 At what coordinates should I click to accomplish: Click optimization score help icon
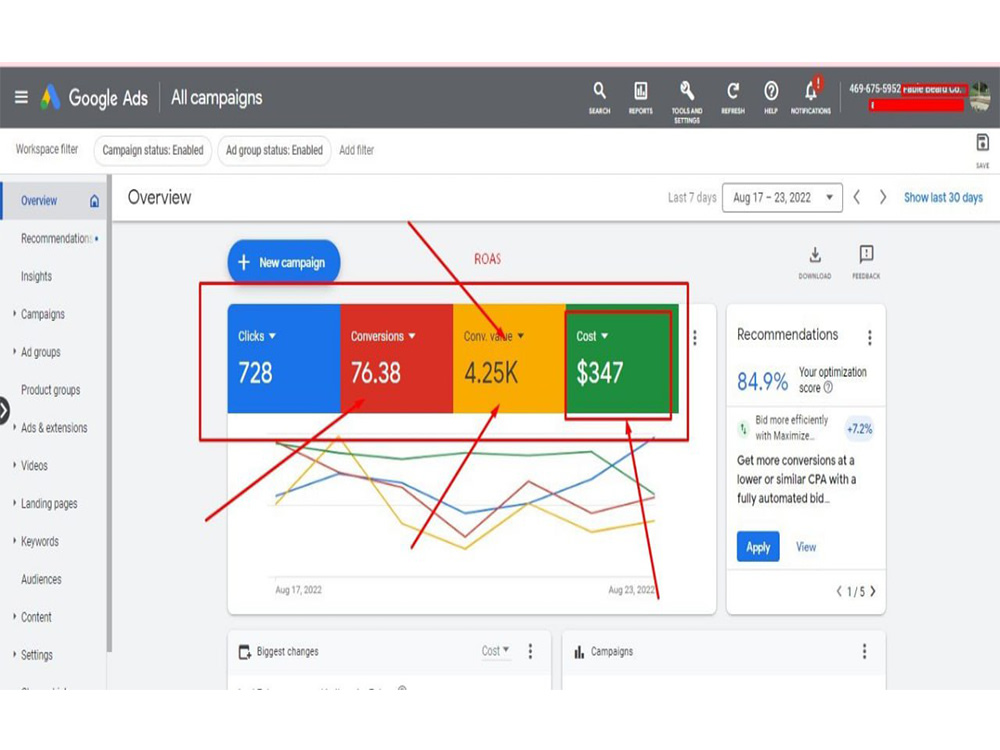point(828,387)
